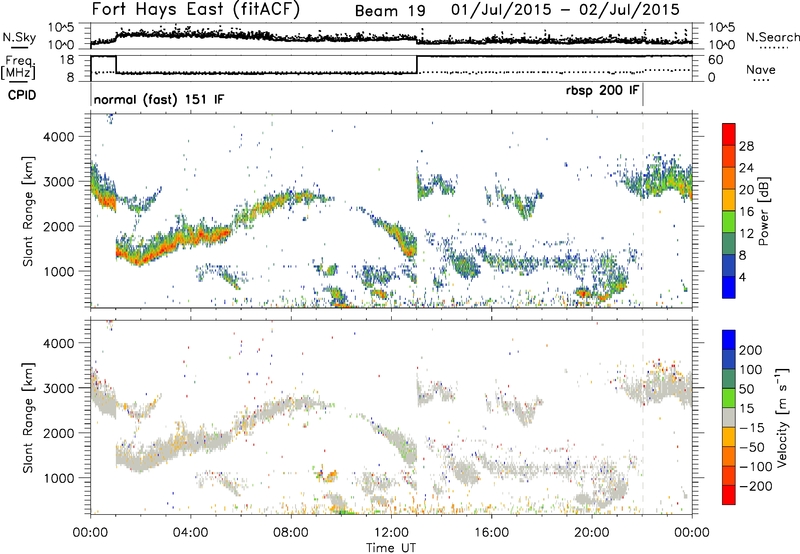This screenshot has height=554, width=800.
Task: Click the 'rbsp 200 IF' text
Action: (602, 91)
